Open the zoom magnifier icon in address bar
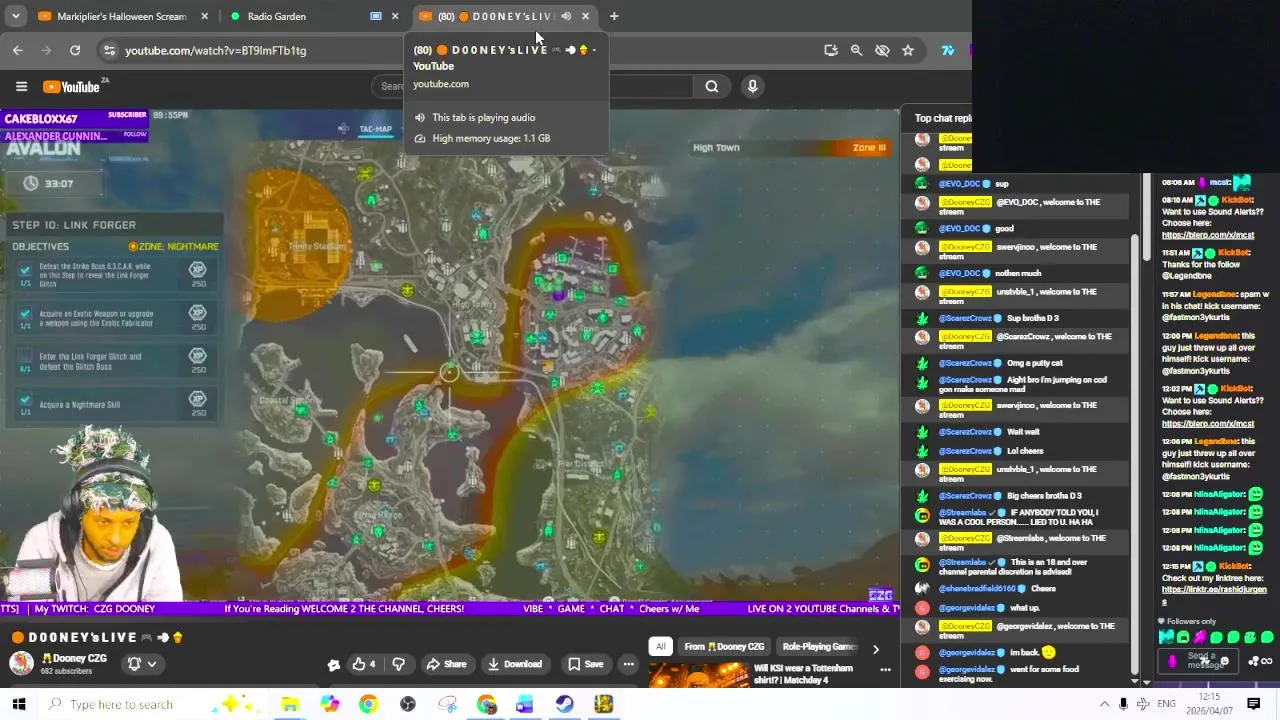The width and height of the screenshot is (1280, 720). coord(856,50)
